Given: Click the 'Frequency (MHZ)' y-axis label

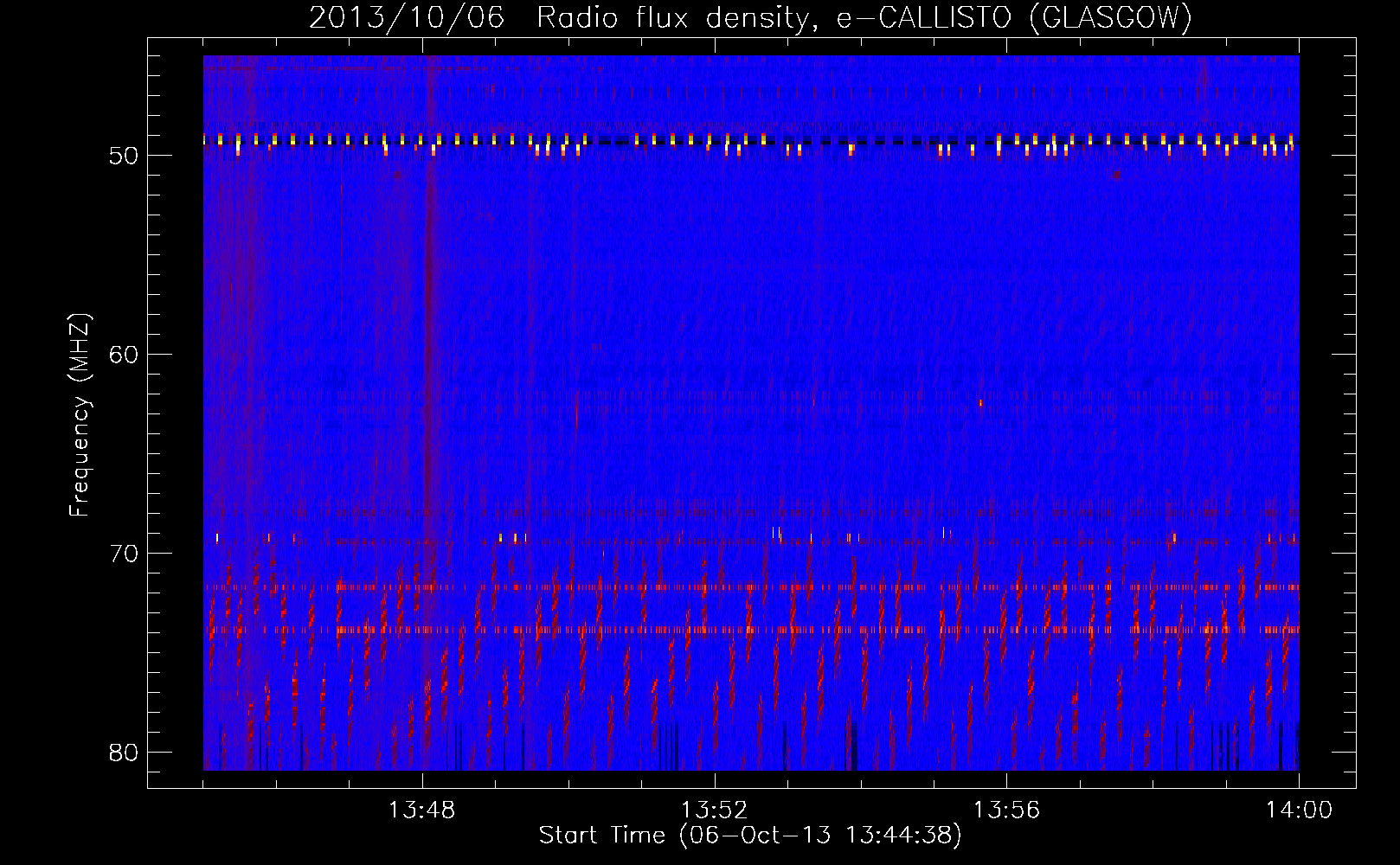Looking at the screenshot, I should point(80,415).
